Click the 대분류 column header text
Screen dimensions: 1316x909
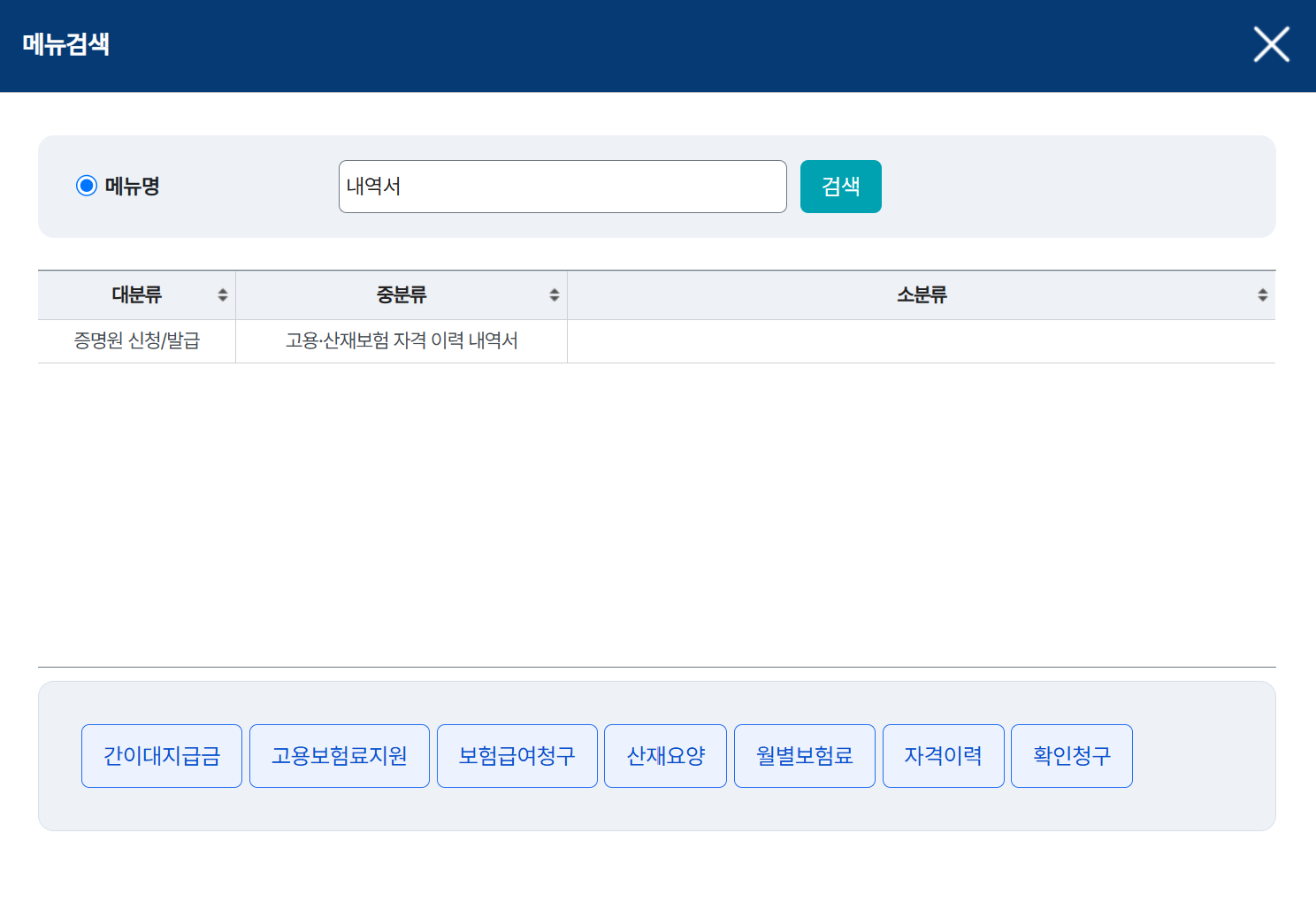(x=137, y=295)
